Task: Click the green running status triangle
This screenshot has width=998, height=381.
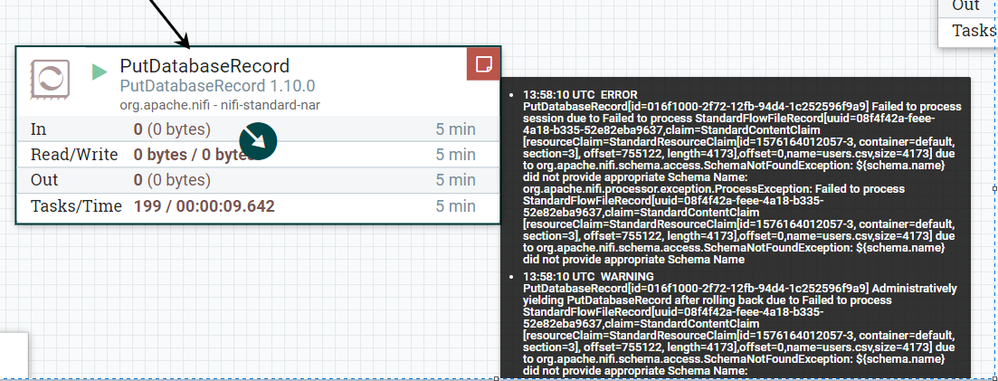Action: click(99, 72)
